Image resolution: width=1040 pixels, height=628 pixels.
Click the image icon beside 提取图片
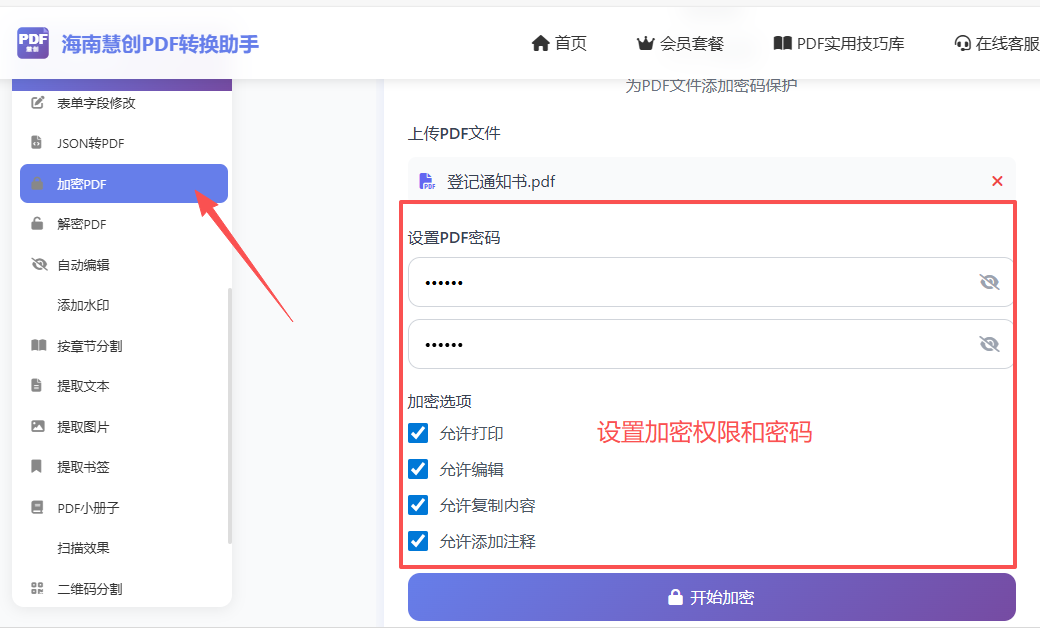click(38, 426)
